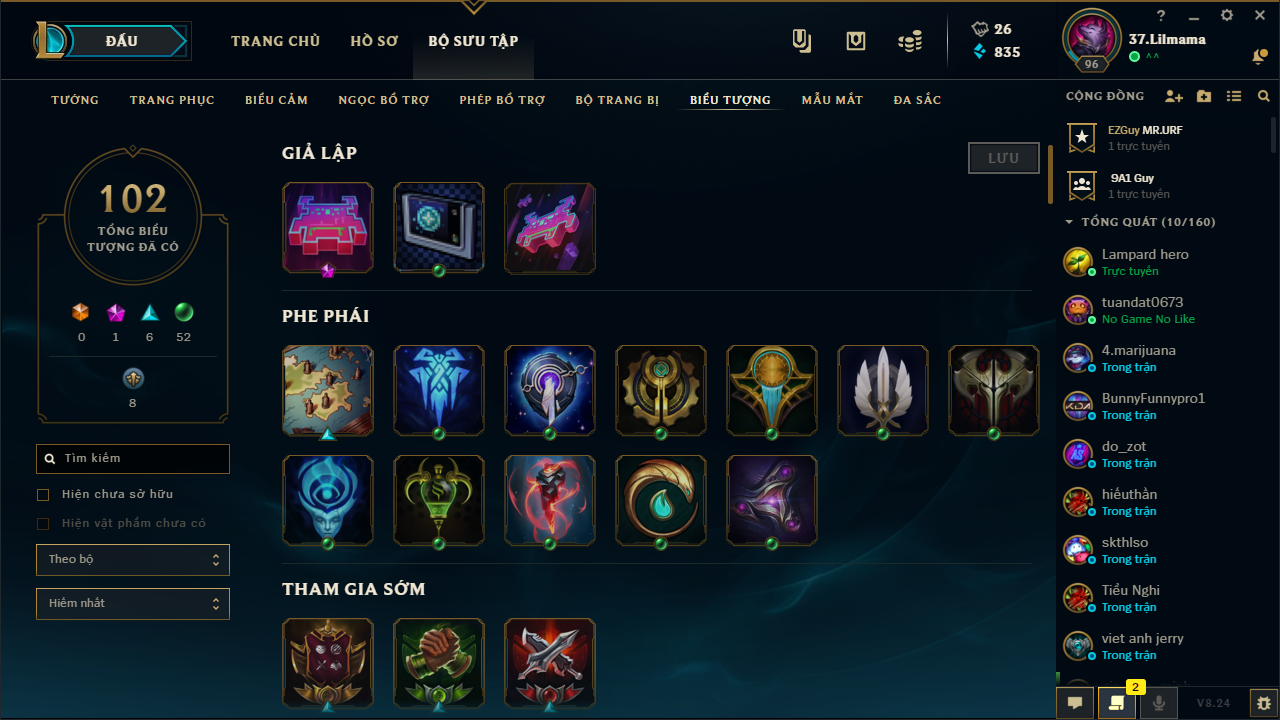Enable Hiện chưa sở hữu checkbox
Viewport: 1280px width, 720px height.
pos(43,495)
